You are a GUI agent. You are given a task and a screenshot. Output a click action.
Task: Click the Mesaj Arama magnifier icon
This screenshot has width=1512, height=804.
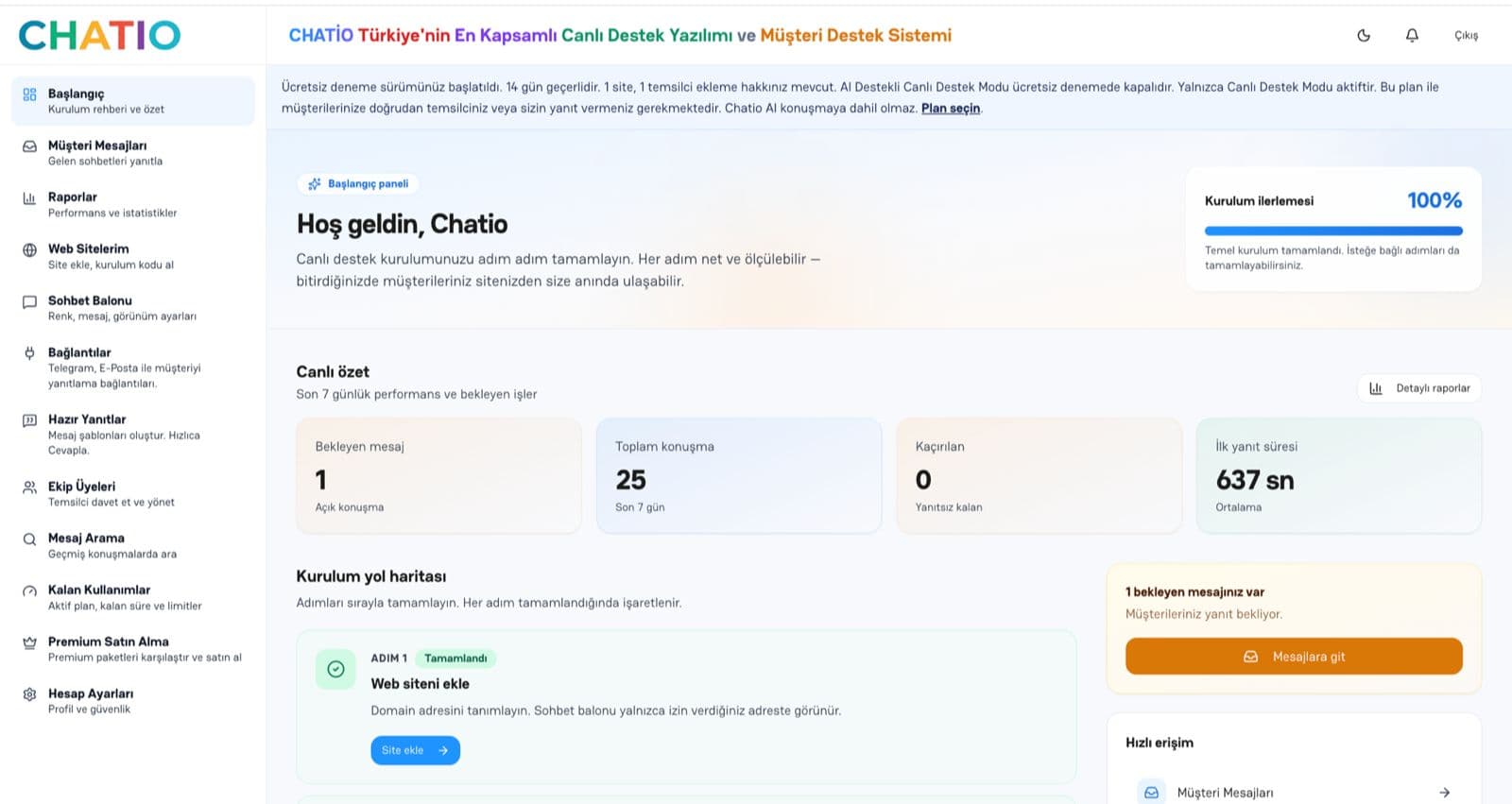coord(29,539)
